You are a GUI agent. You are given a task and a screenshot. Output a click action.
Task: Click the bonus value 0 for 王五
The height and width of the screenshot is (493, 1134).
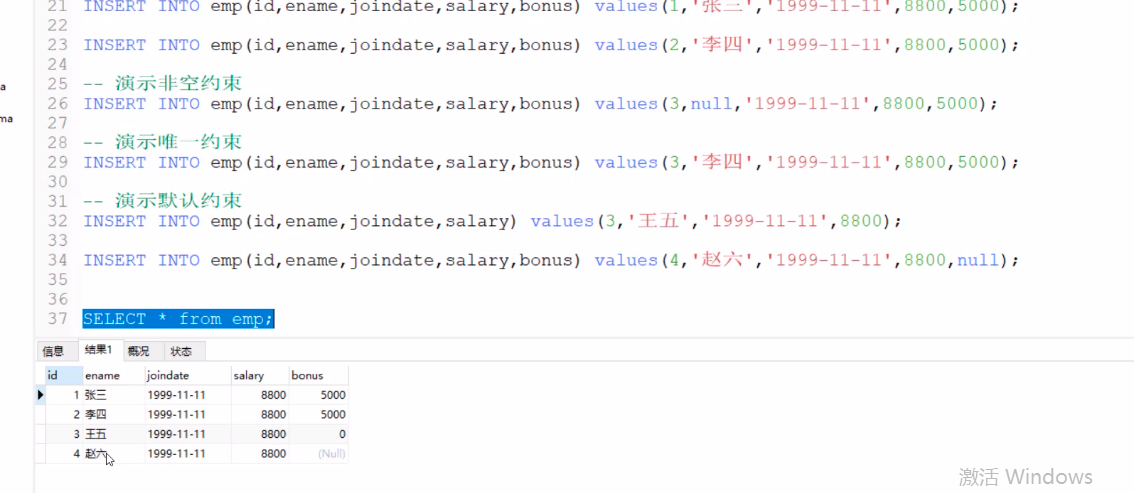click(319, 434)
